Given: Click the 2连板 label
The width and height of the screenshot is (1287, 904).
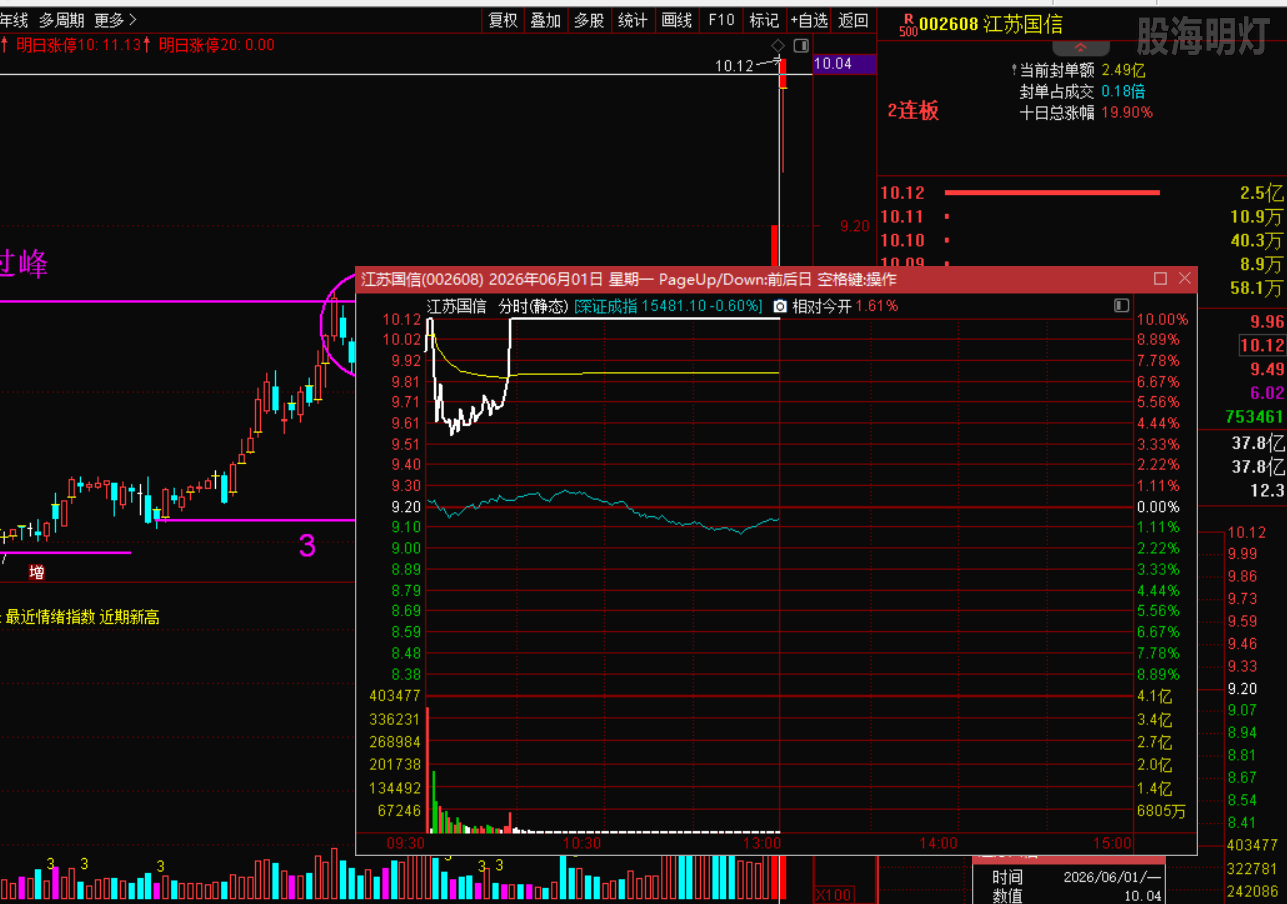Looking at the screenshot, I should pos(914,111).
